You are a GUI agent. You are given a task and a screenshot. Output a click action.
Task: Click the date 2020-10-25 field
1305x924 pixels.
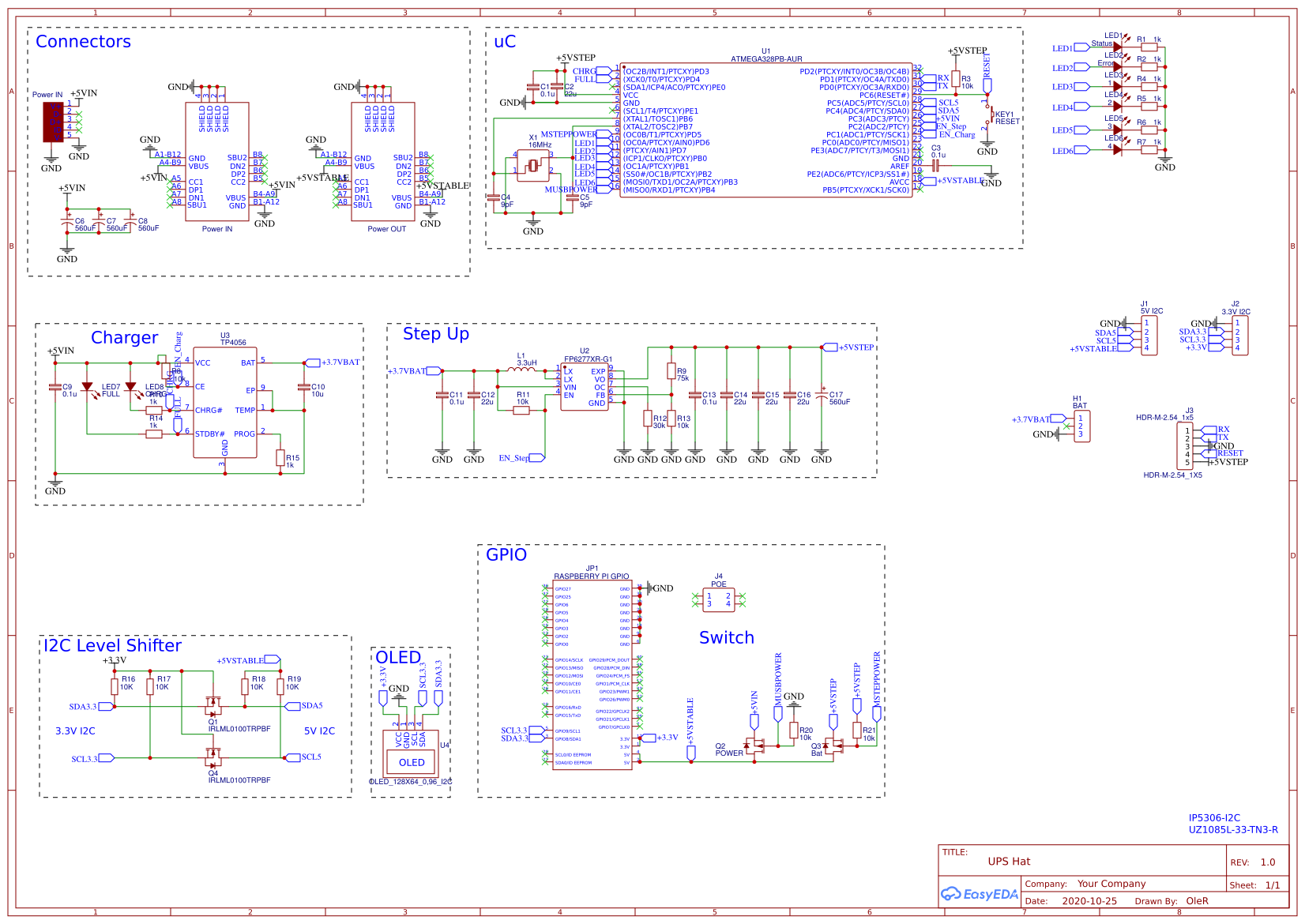pyautogui.click(x=1089, y=901)
